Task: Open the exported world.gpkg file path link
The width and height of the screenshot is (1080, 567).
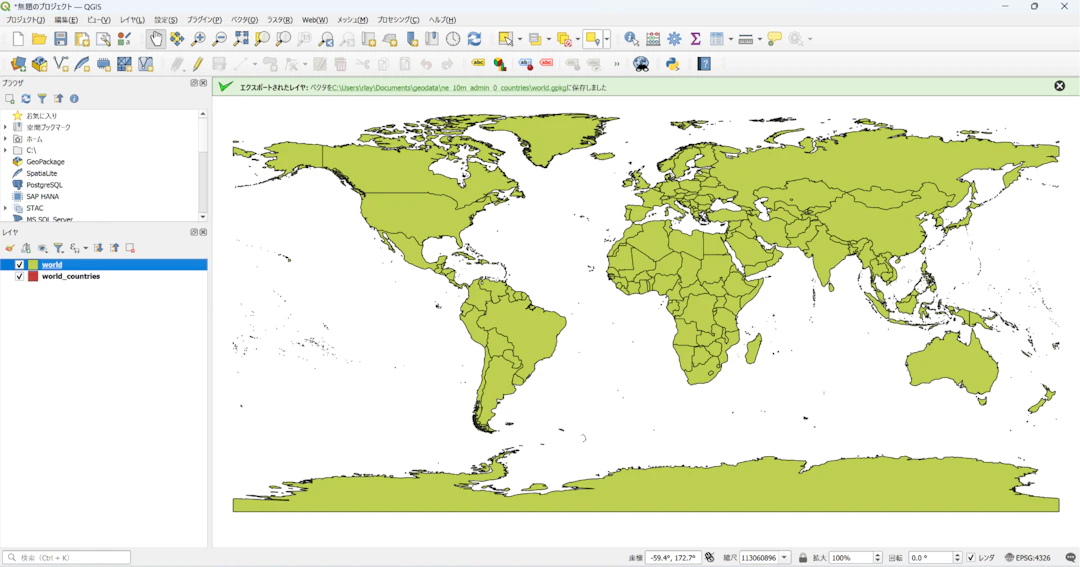Action: 448,87
